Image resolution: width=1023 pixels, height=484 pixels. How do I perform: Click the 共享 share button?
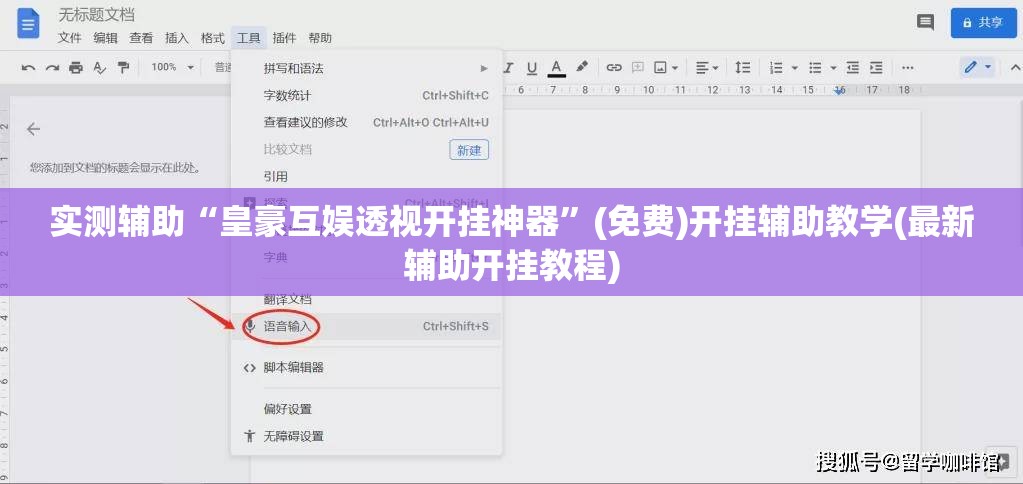pos(984,23)
